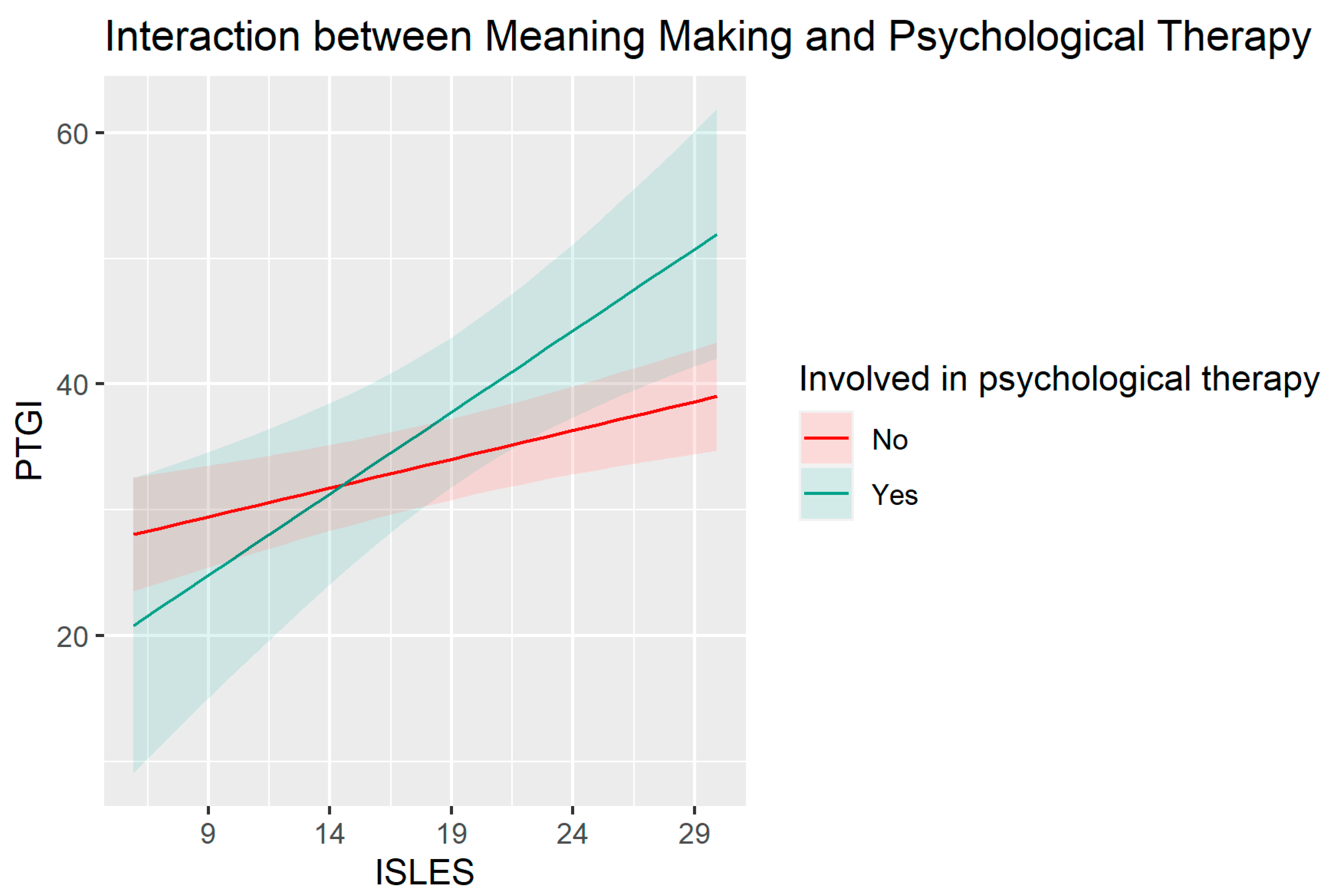
Task: Select the y-axis tick label 60
Action: [72, 134]
